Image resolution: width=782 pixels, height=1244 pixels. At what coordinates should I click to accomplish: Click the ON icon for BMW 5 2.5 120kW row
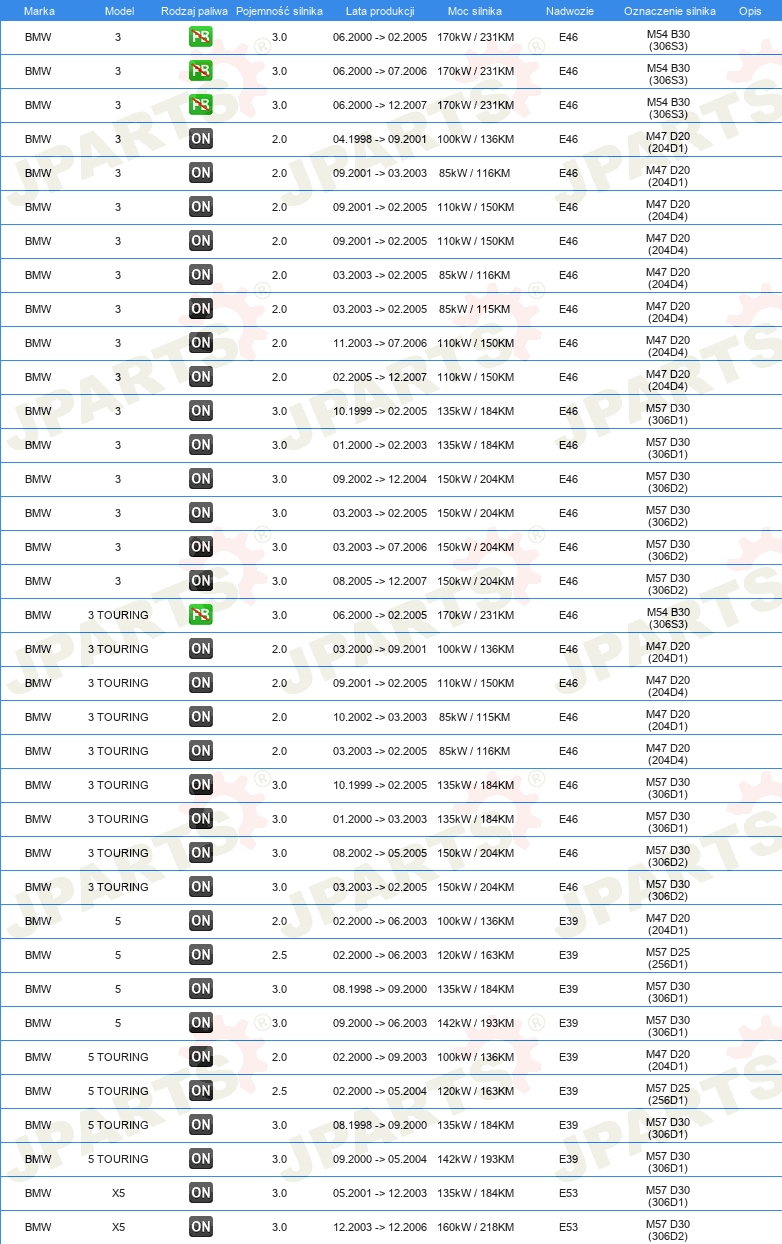[201, 955]
